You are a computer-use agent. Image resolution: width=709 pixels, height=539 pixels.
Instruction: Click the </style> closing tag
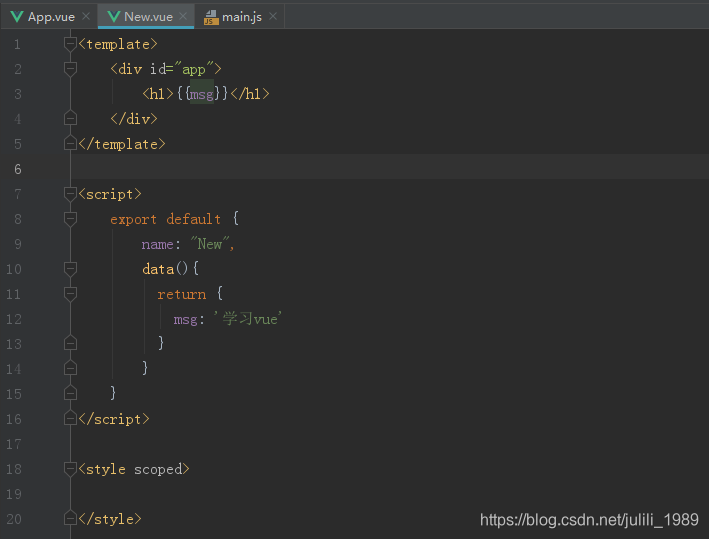(x=110, y=519)
